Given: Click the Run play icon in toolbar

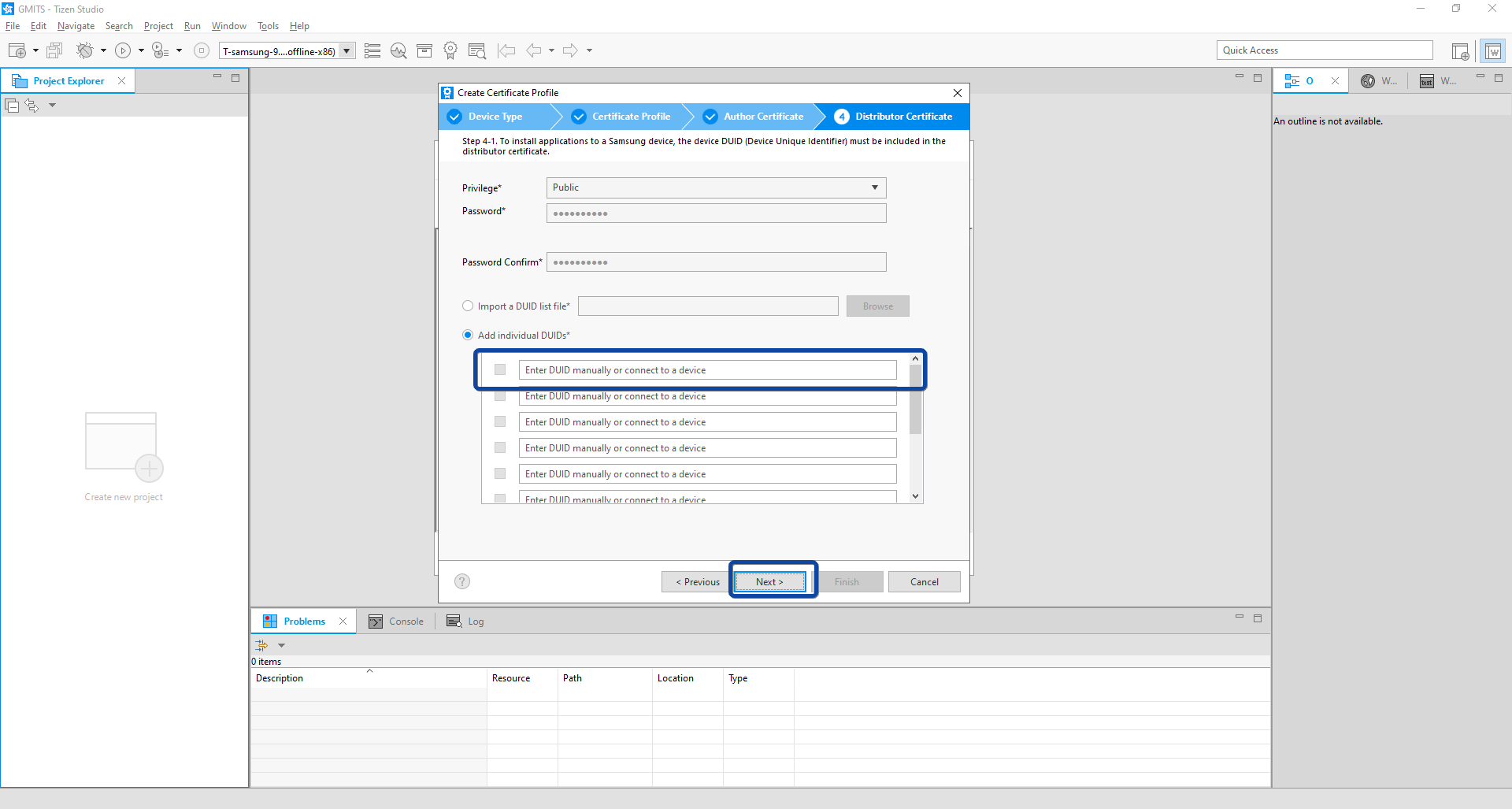Looking at the screenshot, I should (123, 50).
